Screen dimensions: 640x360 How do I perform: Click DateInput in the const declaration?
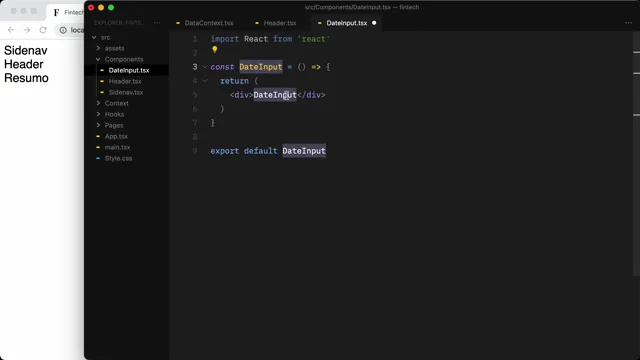coord(261,67)
